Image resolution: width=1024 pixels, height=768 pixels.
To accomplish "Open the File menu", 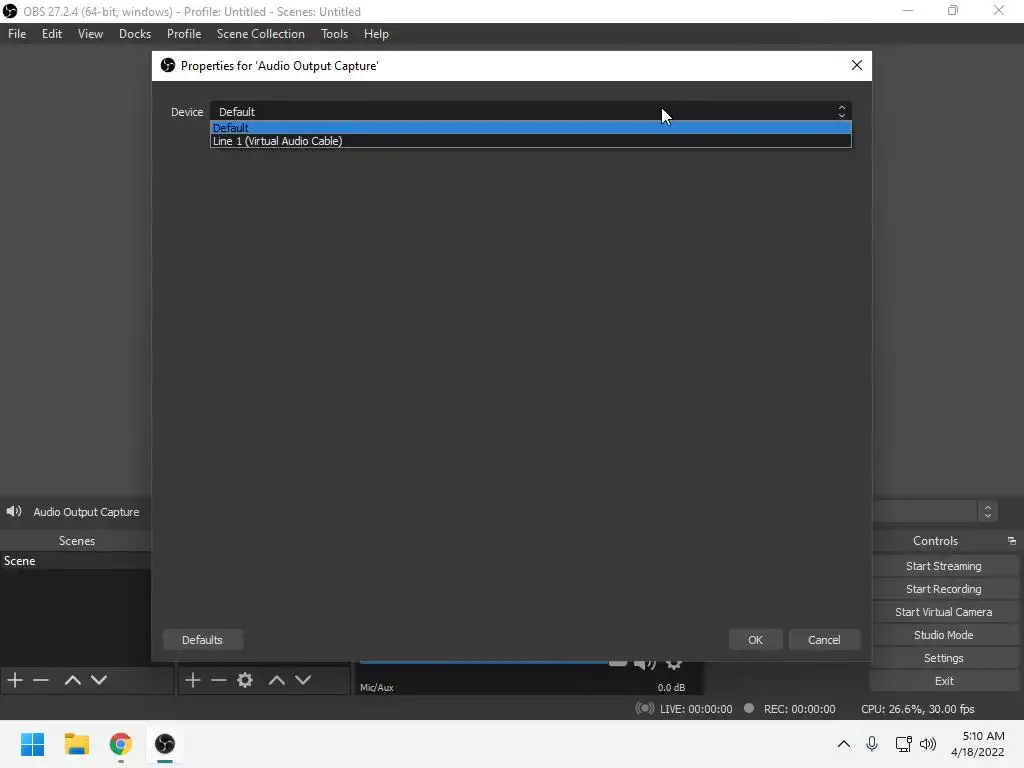I will 17,34.
